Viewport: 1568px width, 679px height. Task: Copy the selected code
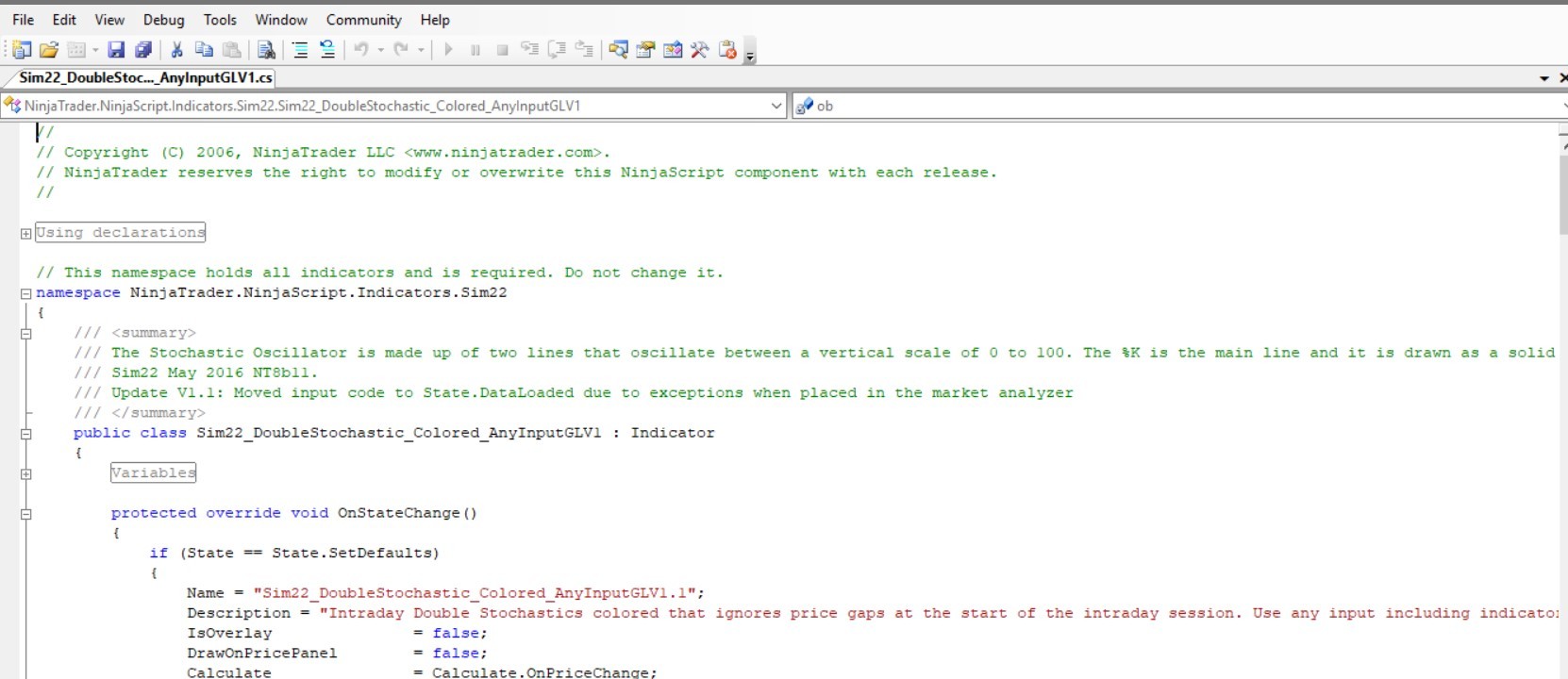[x=204, y=50]
